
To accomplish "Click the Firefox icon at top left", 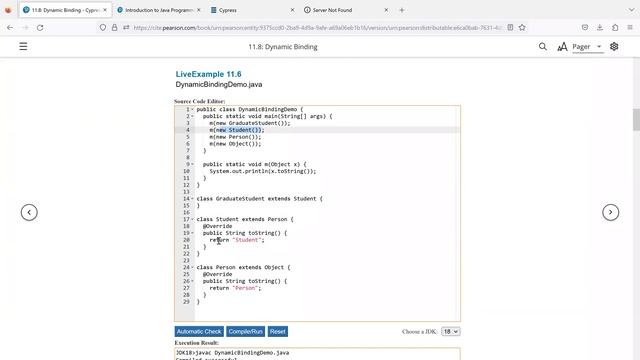I will click(8, 10).
